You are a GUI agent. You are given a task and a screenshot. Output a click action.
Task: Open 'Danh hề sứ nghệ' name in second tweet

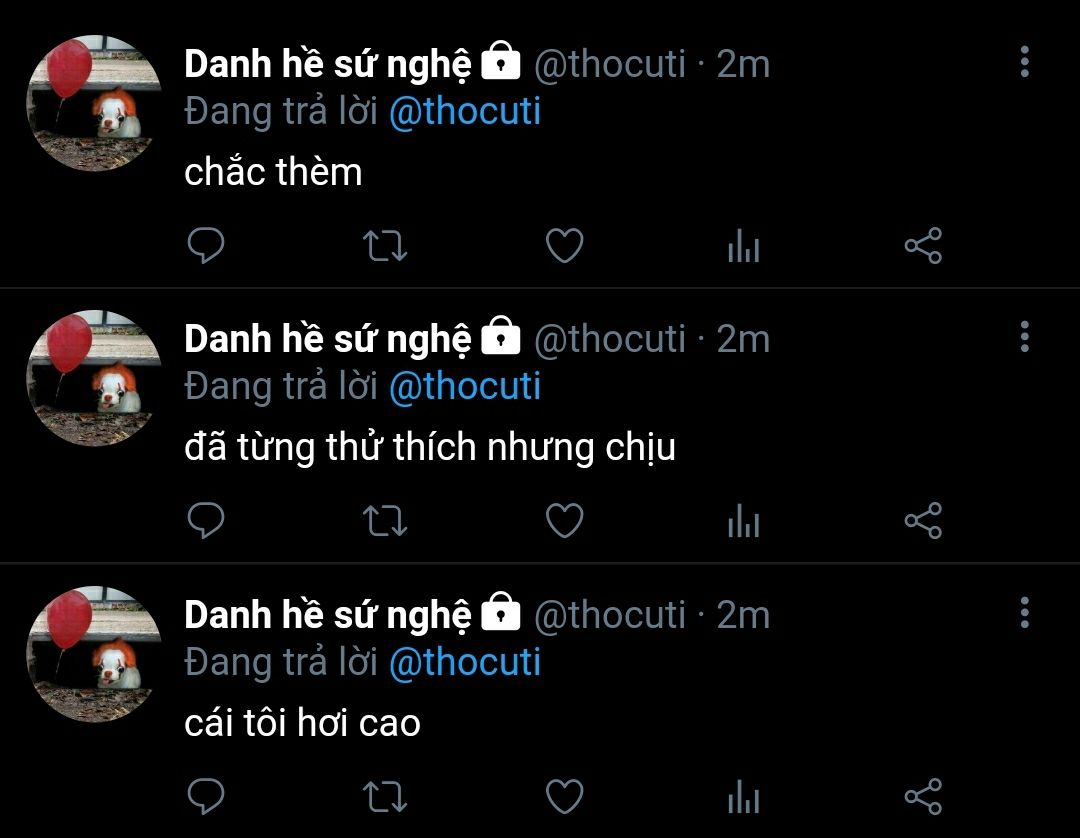pyautogui.click(x=328, y=339)
